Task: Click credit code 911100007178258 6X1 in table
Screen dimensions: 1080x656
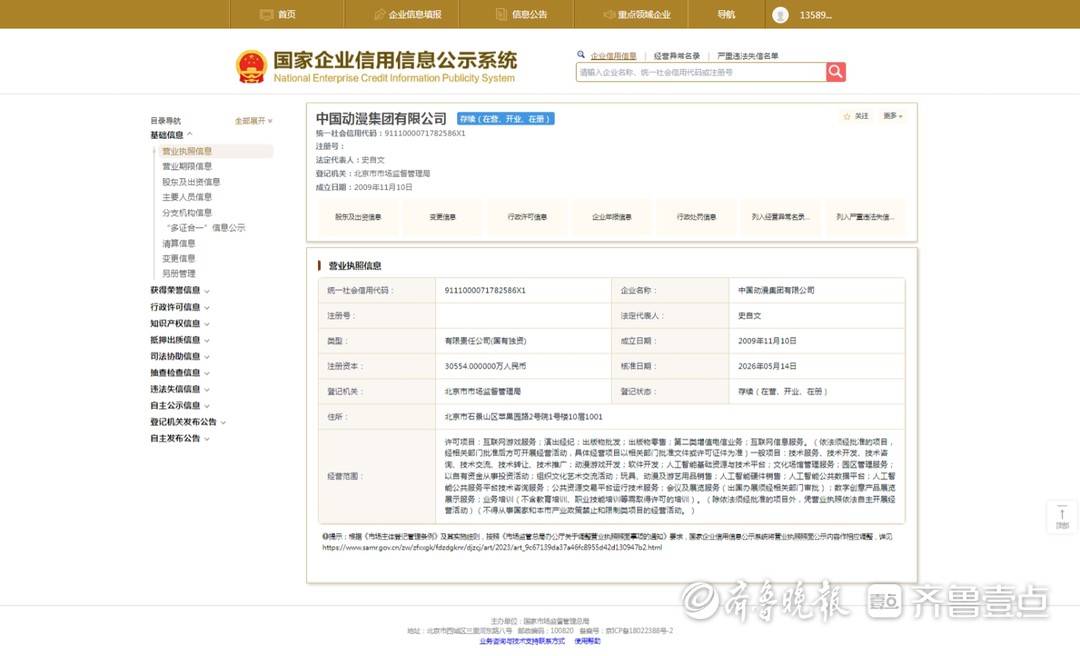Action: pos(485,291)
